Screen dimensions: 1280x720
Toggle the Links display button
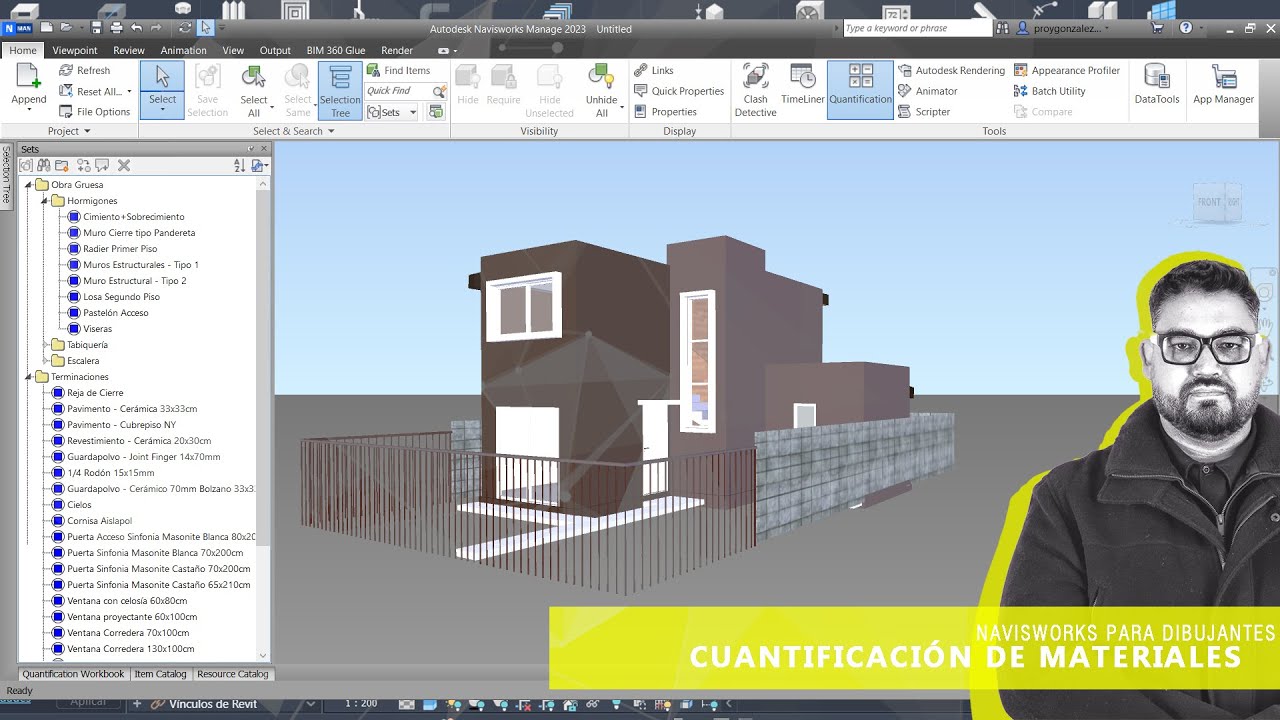click(x=654, y=70)
